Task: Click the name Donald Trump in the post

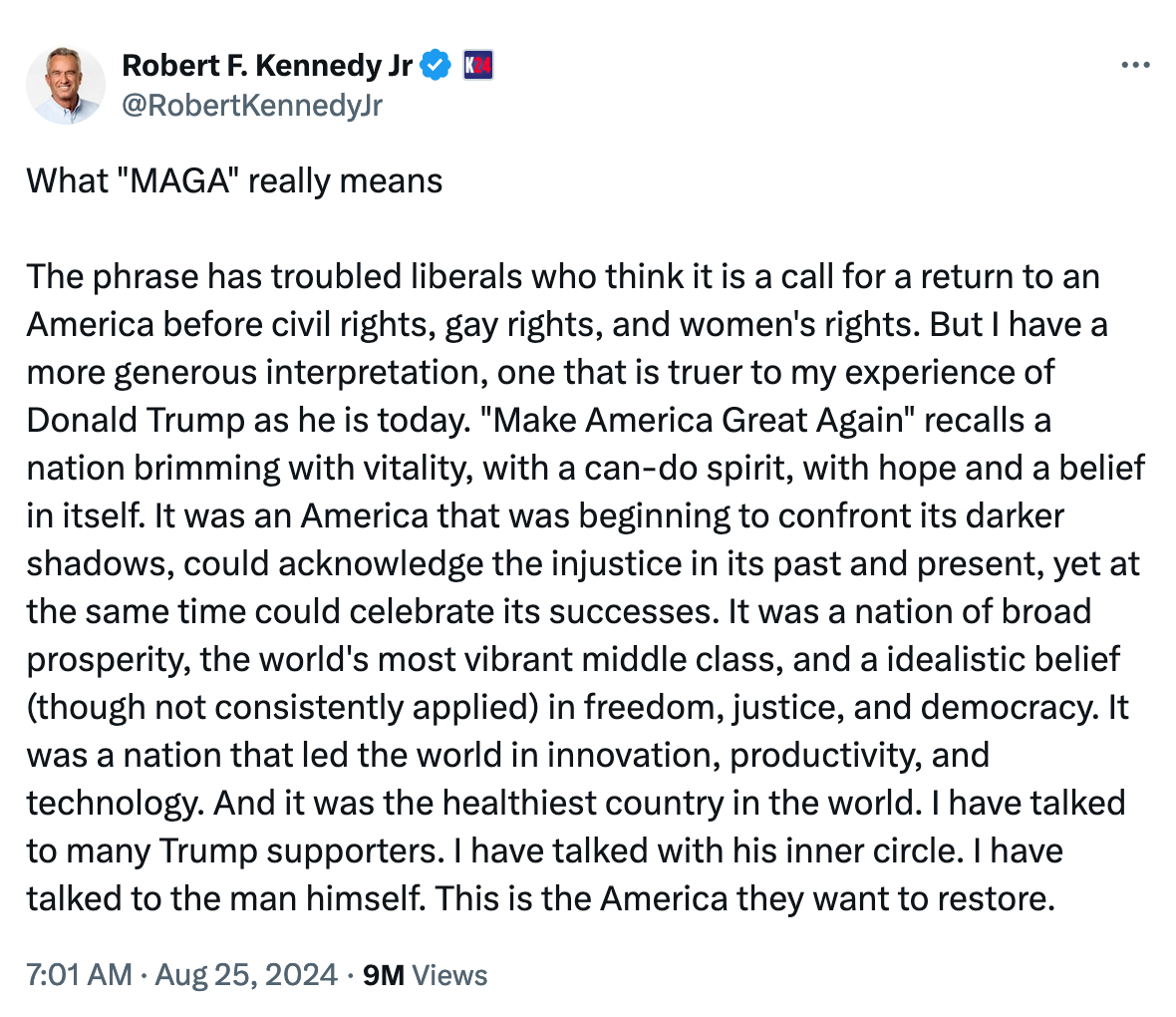Action: 136,420
